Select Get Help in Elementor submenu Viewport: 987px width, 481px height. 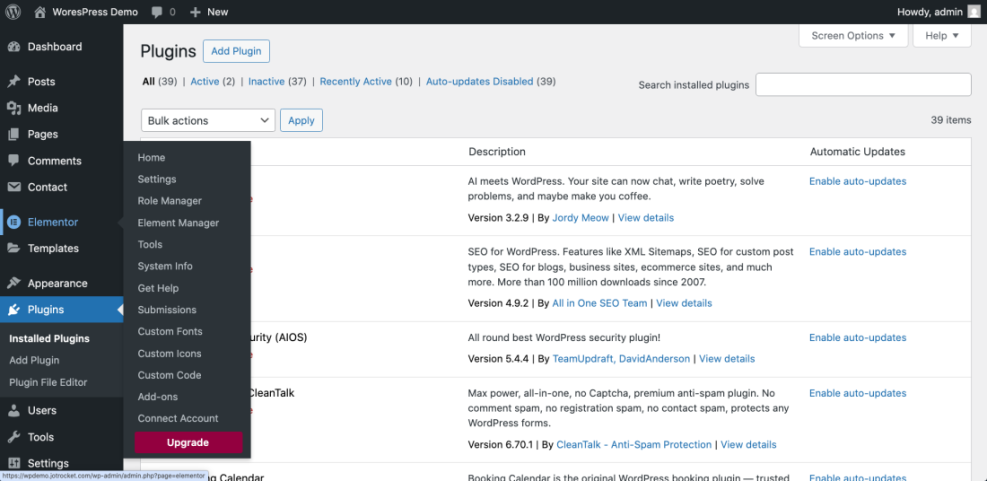coord(158,288)
